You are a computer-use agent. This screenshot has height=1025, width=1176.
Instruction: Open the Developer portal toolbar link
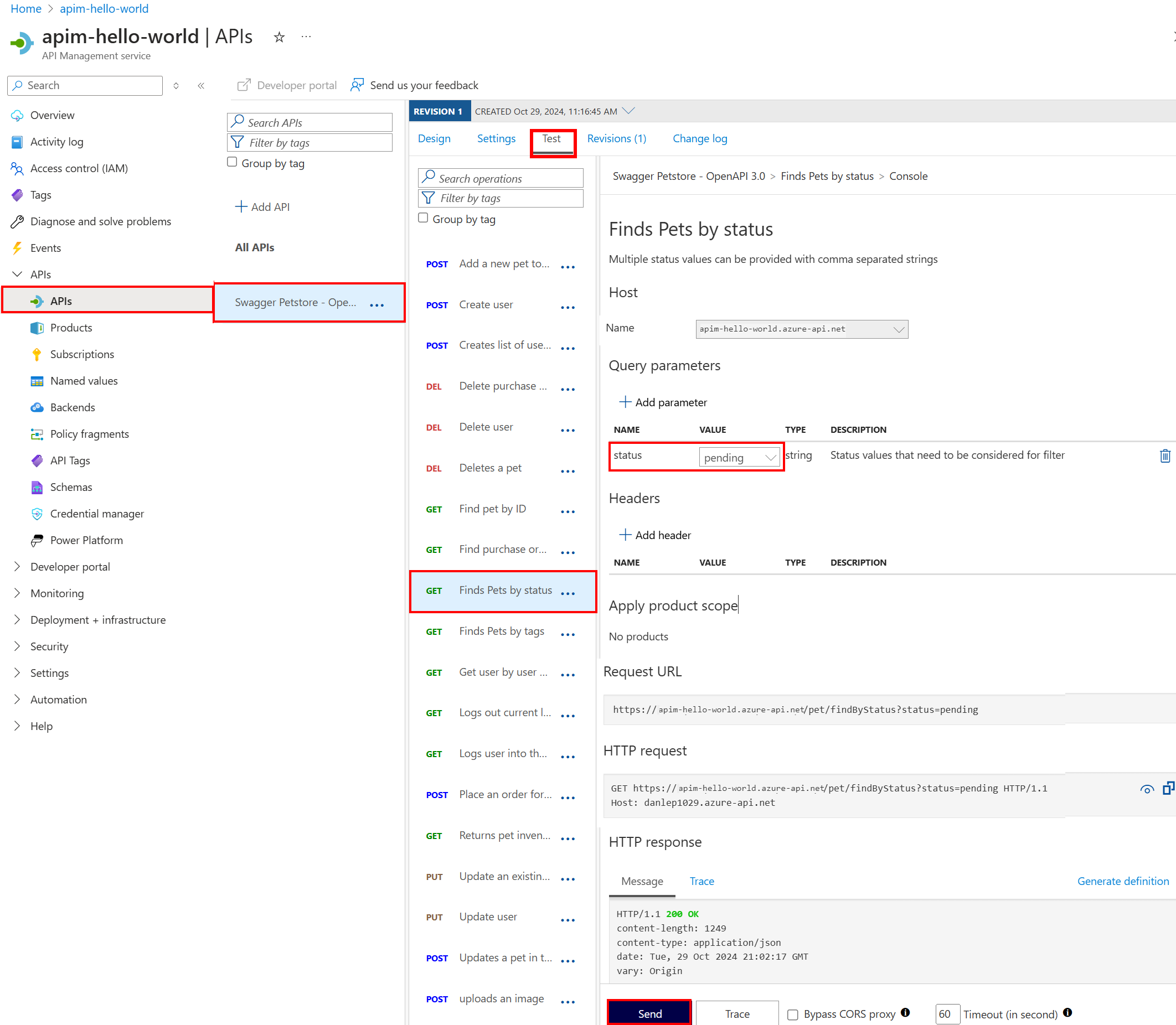click(x=287, y=85)
